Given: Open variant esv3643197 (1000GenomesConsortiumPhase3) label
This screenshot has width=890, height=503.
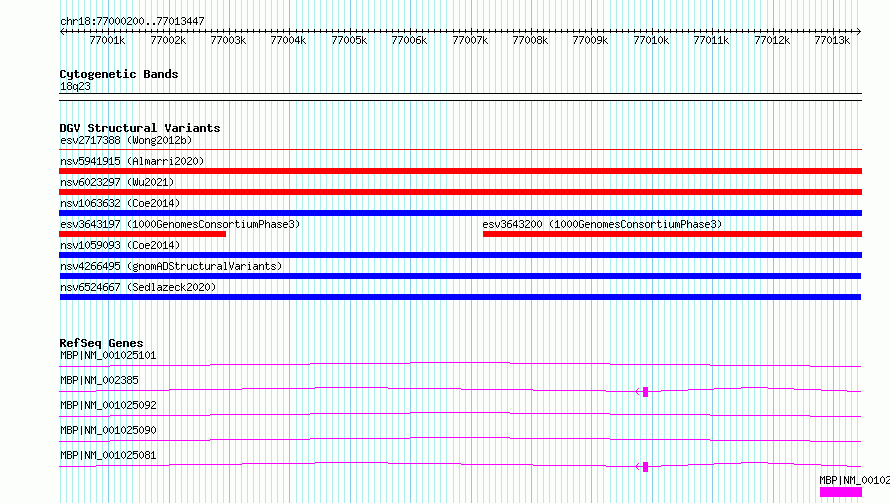Looking at the screenshot, I should point(180,224).
